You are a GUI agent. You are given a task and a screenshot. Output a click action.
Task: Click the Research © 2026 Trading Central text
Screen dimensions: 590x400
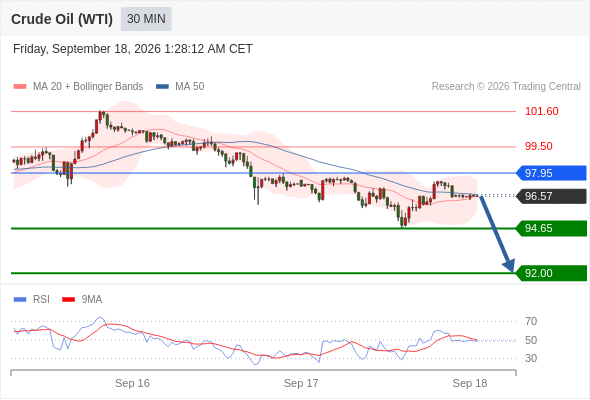pyautogui.click(x=506, y=87)
